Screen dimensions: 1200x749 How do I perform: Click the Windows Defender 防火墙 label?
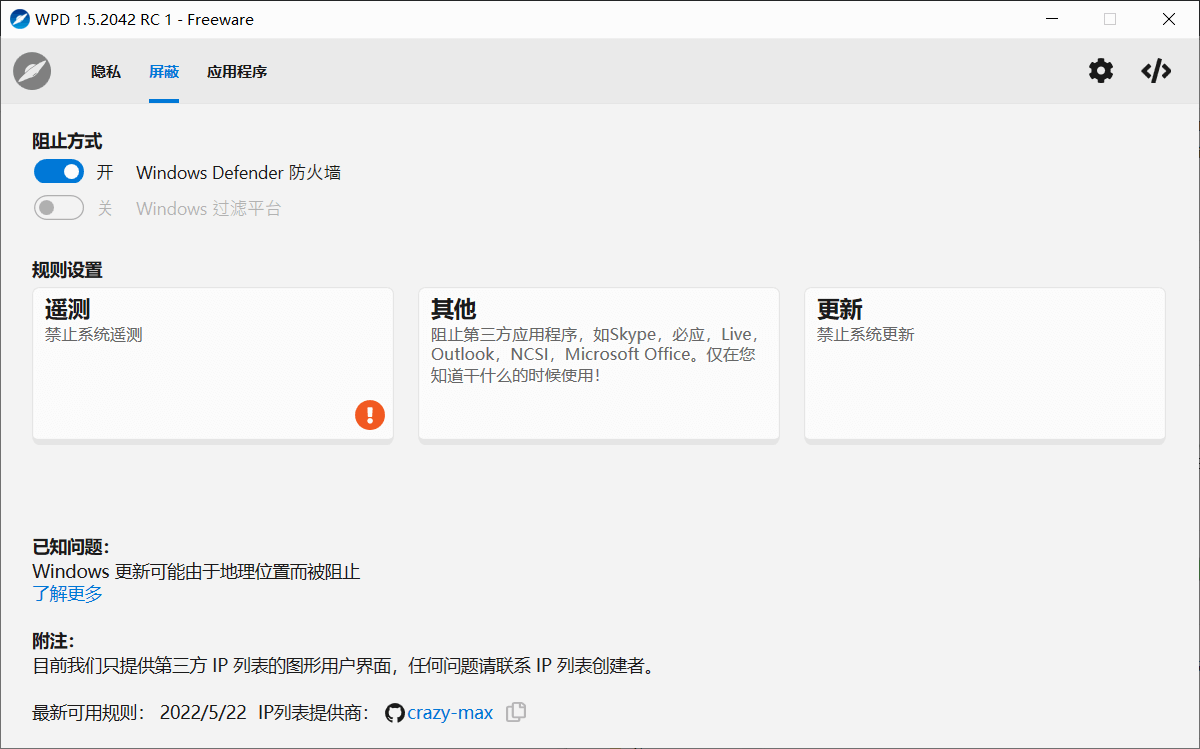click(238, 173)
